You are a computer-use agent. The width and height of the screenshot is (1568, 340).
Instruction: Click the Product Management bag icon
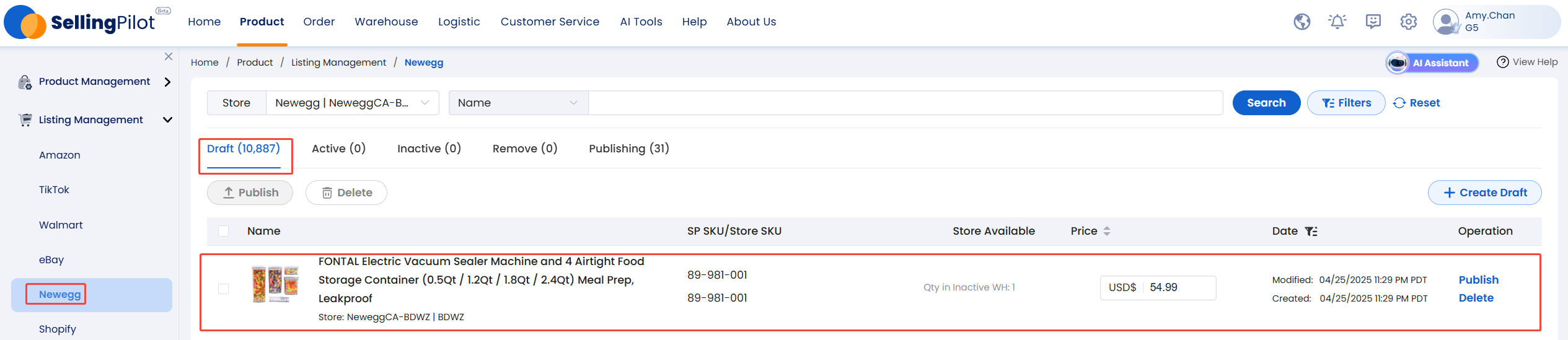click(25, 82)
